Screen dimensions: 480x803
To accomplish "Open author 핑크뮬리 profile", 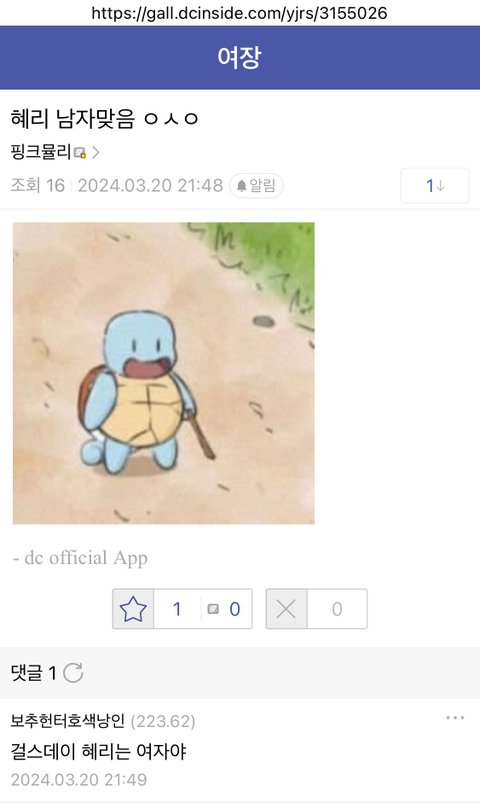I will tap(40, 152).
